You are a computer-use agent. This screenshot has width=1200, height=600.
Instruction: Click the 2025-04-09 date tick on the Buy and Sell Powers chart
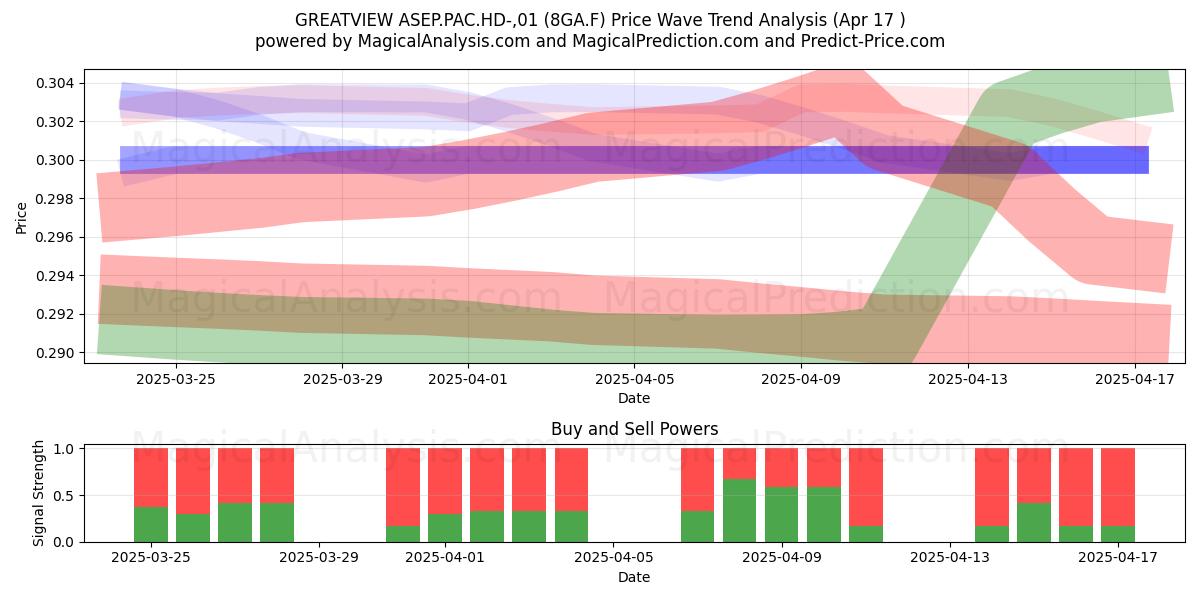pyautogui.click(x=781, y=558)
